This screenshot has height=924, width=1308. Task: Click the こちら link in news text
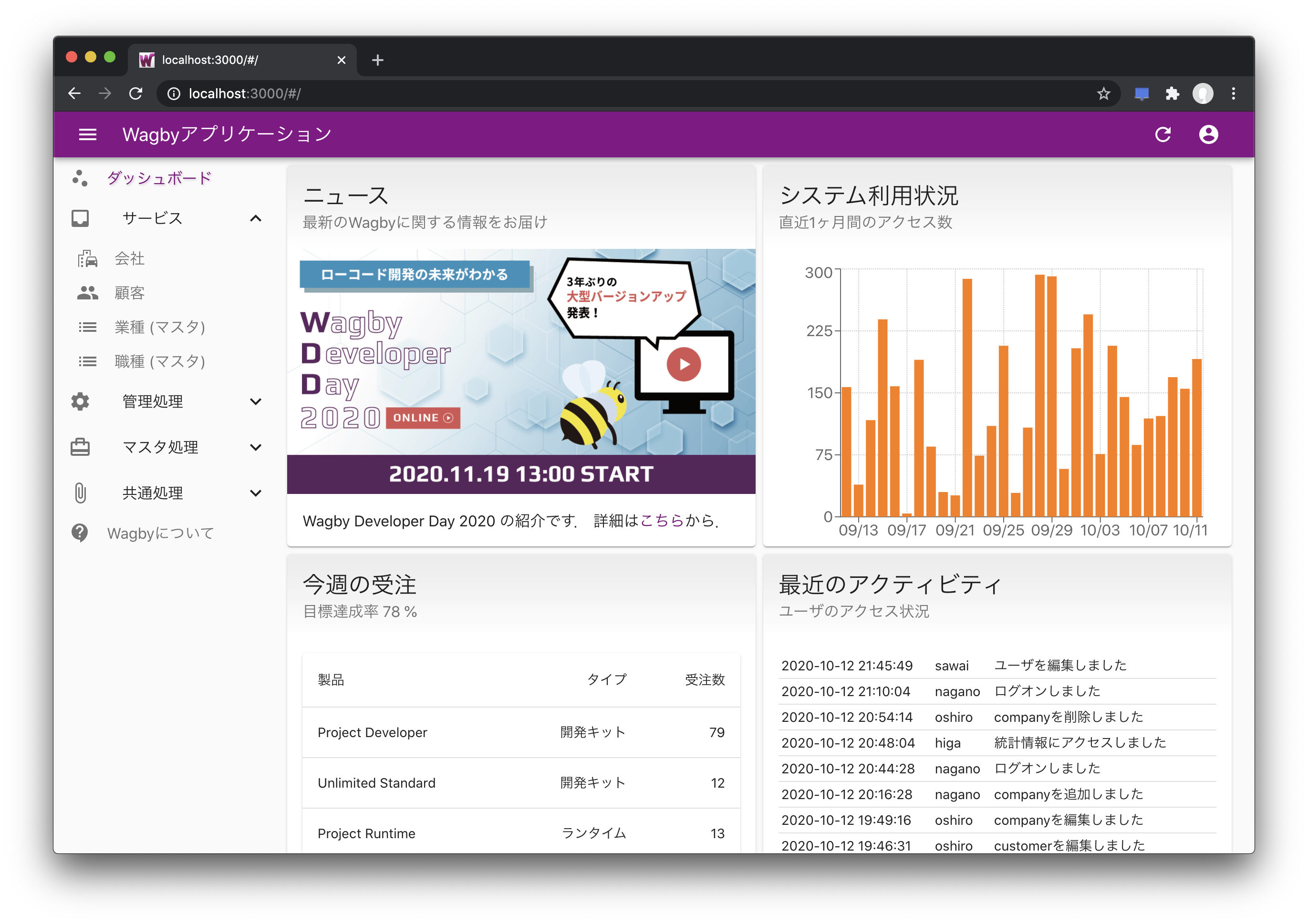[662, 520]
